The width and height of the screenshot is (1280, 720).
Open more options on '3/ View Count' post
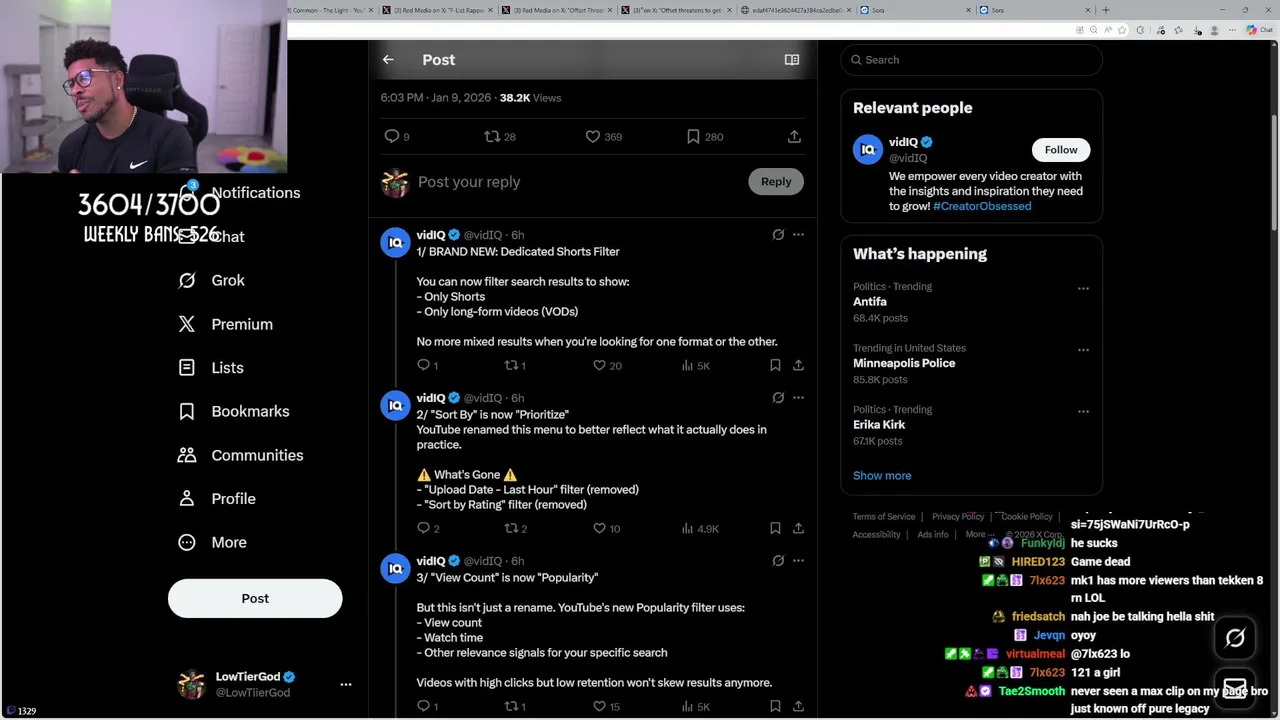point(798,561)
